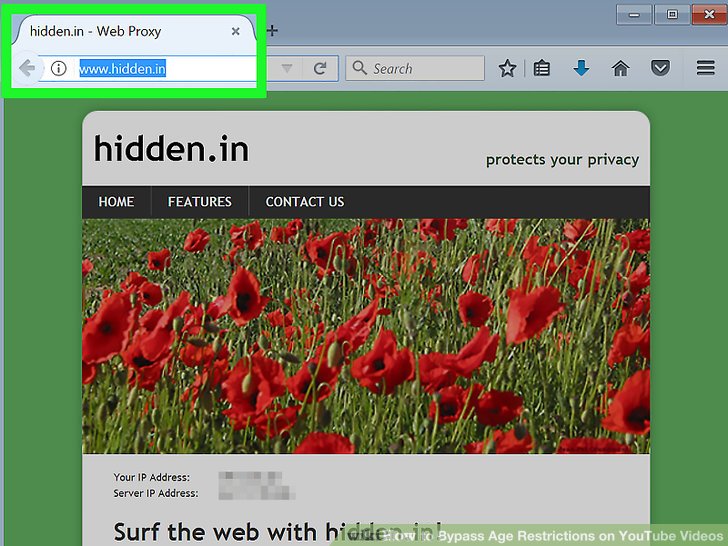728x546 pixels.
Task: Click the browser back arrow button
Action: (x=27, y=69)
